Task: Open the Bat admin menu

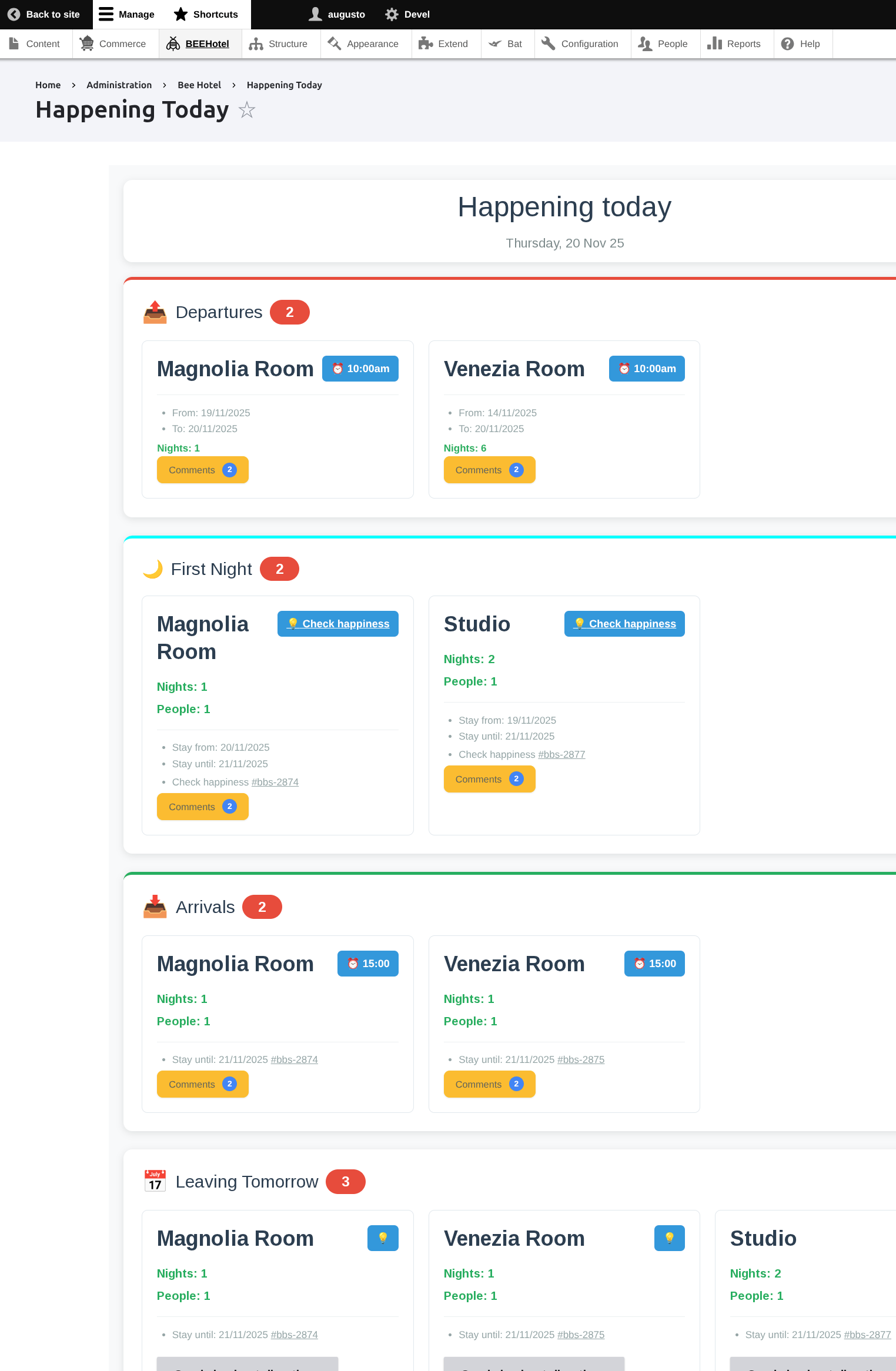Action: (507, 44)
